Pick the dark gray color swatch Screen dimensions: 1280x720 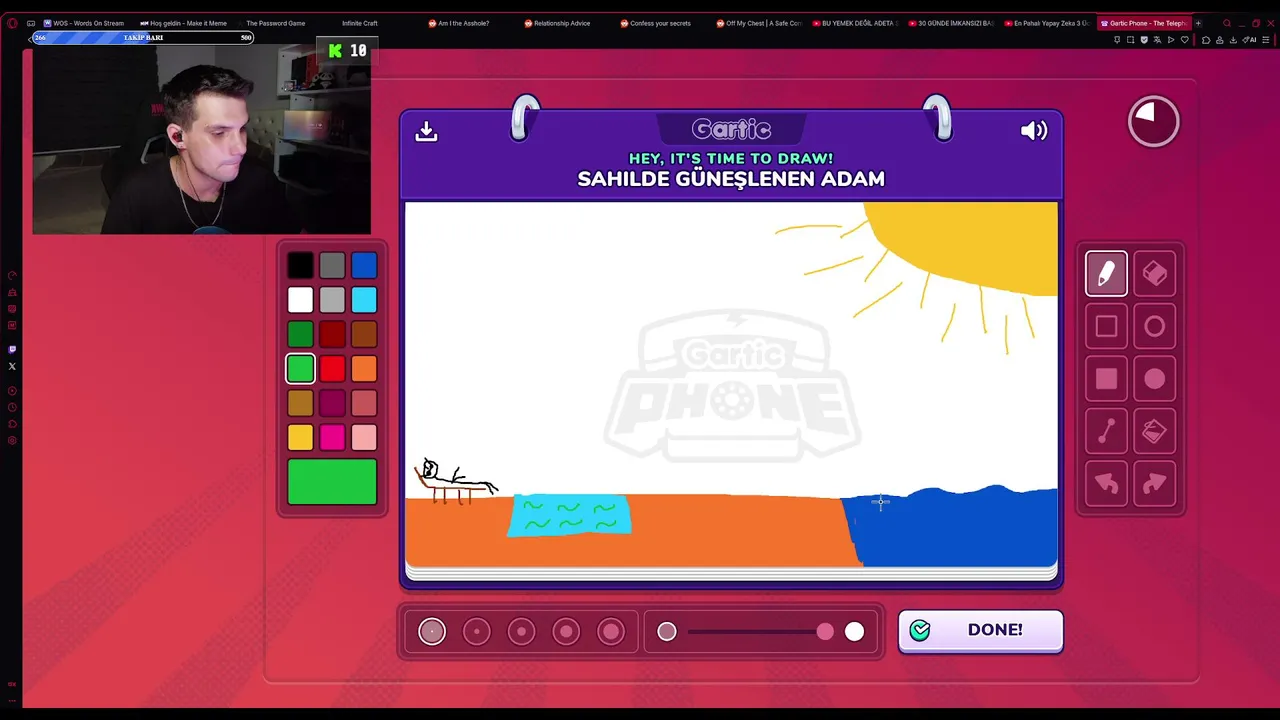coord(332,265)
